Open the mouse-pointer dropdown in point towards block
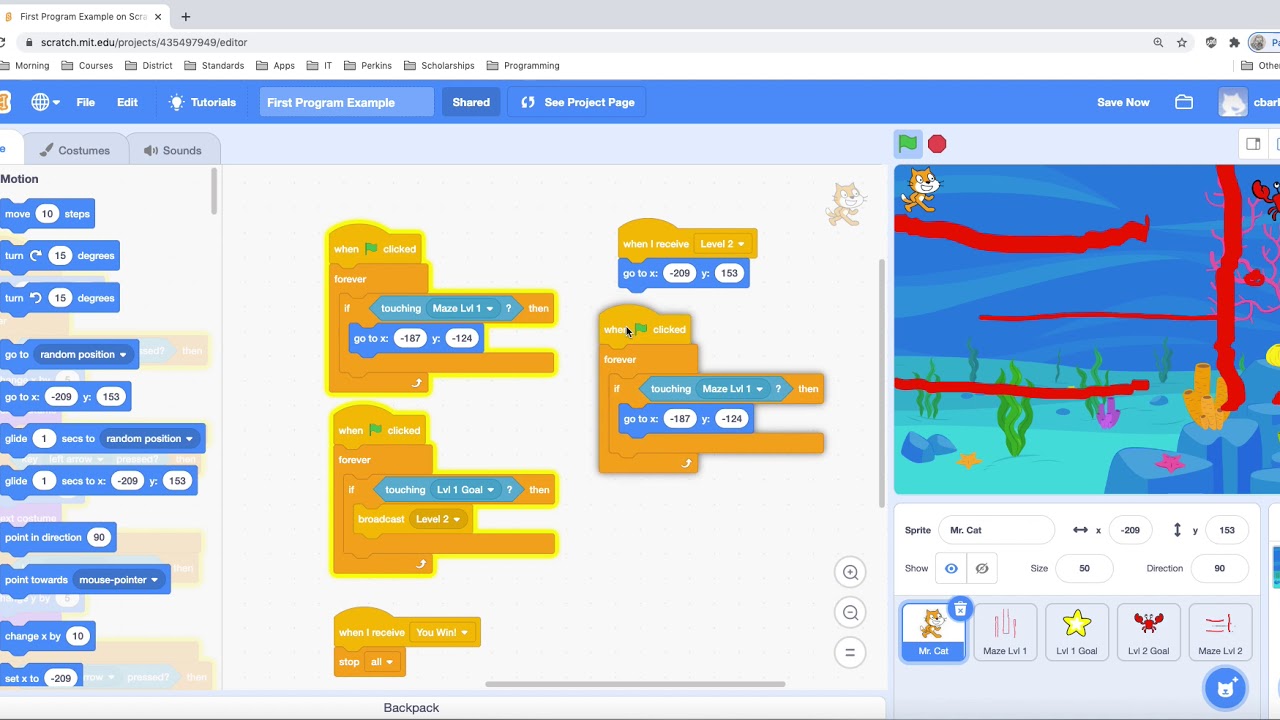Image resolution: width=1280 pixels, height=720 pixels. 119,580
